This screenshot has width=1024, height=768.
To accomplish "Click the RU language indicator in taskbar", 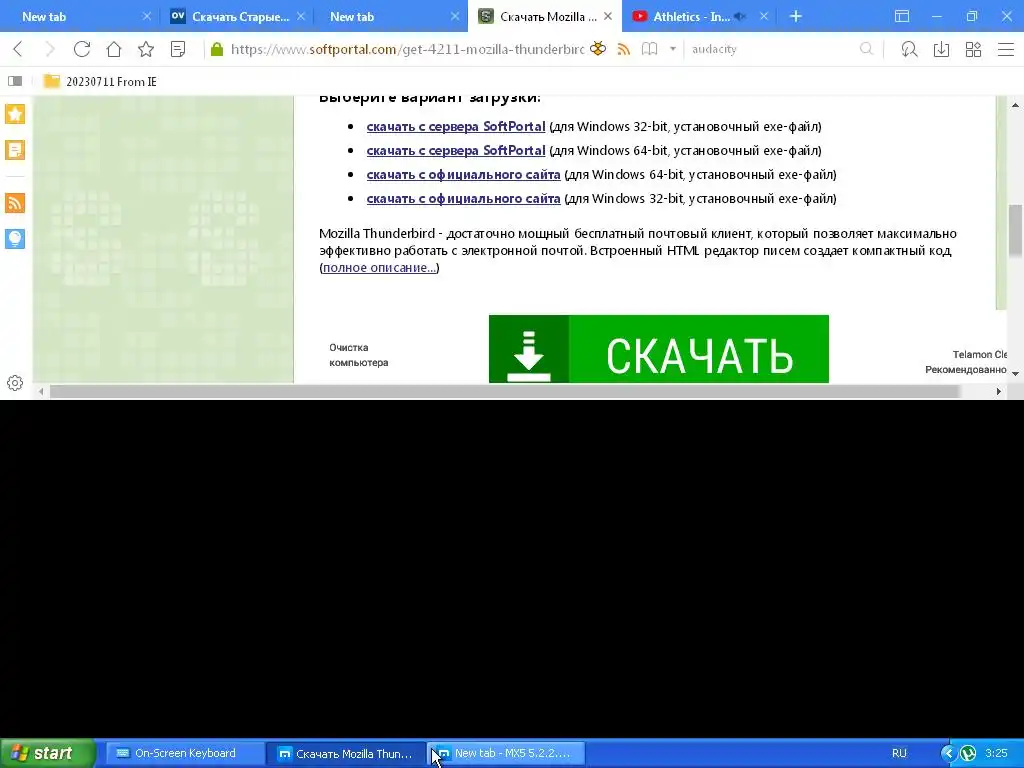I will coord(899,753).
